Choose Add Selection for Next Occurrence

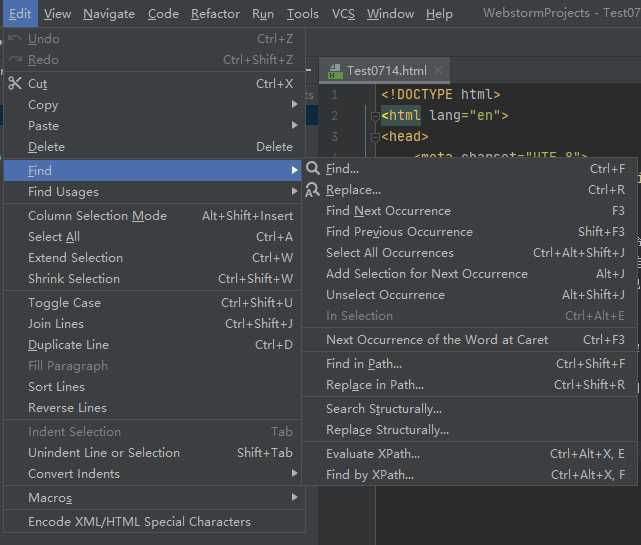[470, 274]
